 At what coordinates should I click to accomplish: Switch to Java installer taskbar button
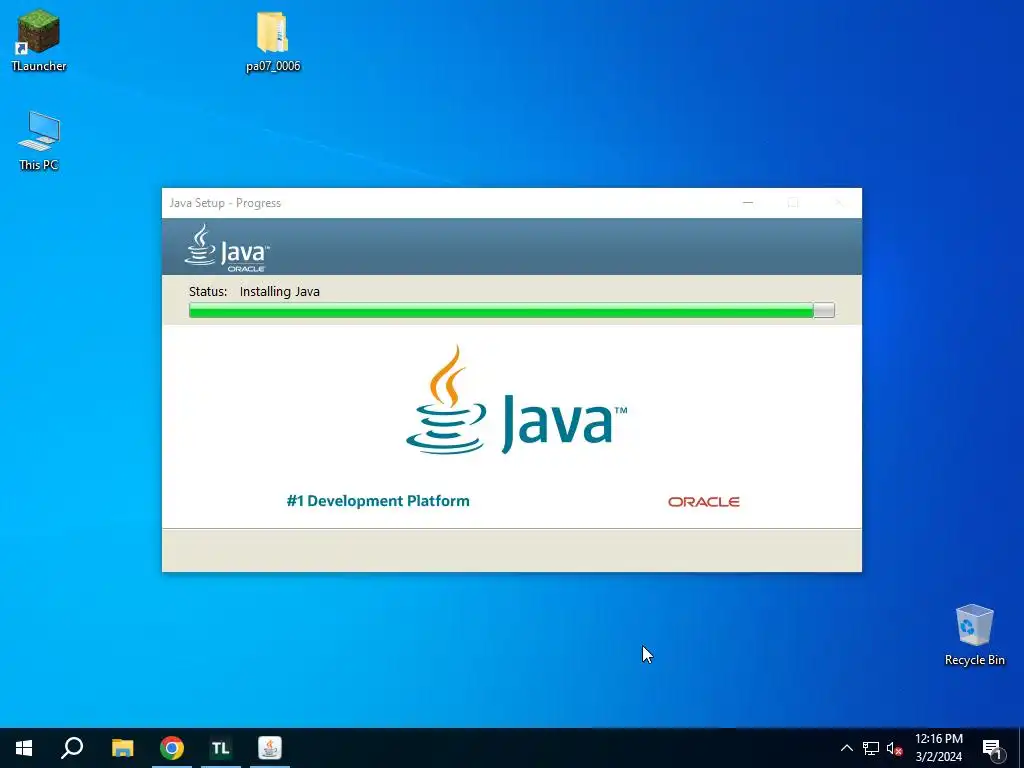click(x=270, y=748)
